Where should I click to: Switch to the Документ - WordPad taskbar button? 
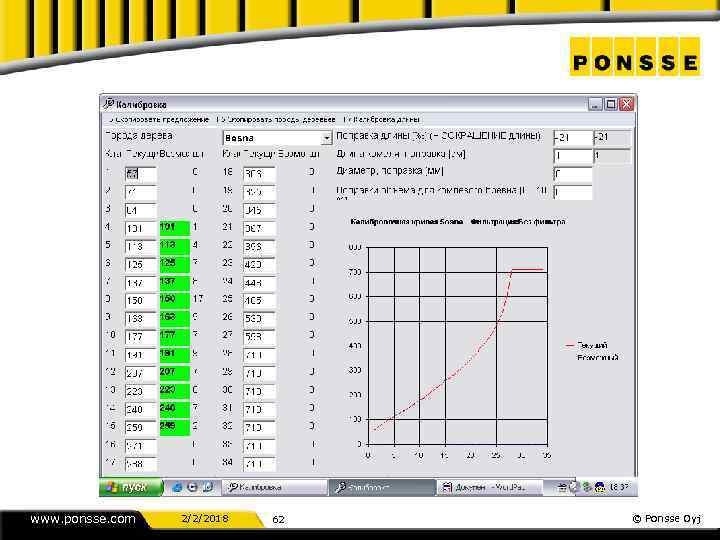(x=489, y=487)
